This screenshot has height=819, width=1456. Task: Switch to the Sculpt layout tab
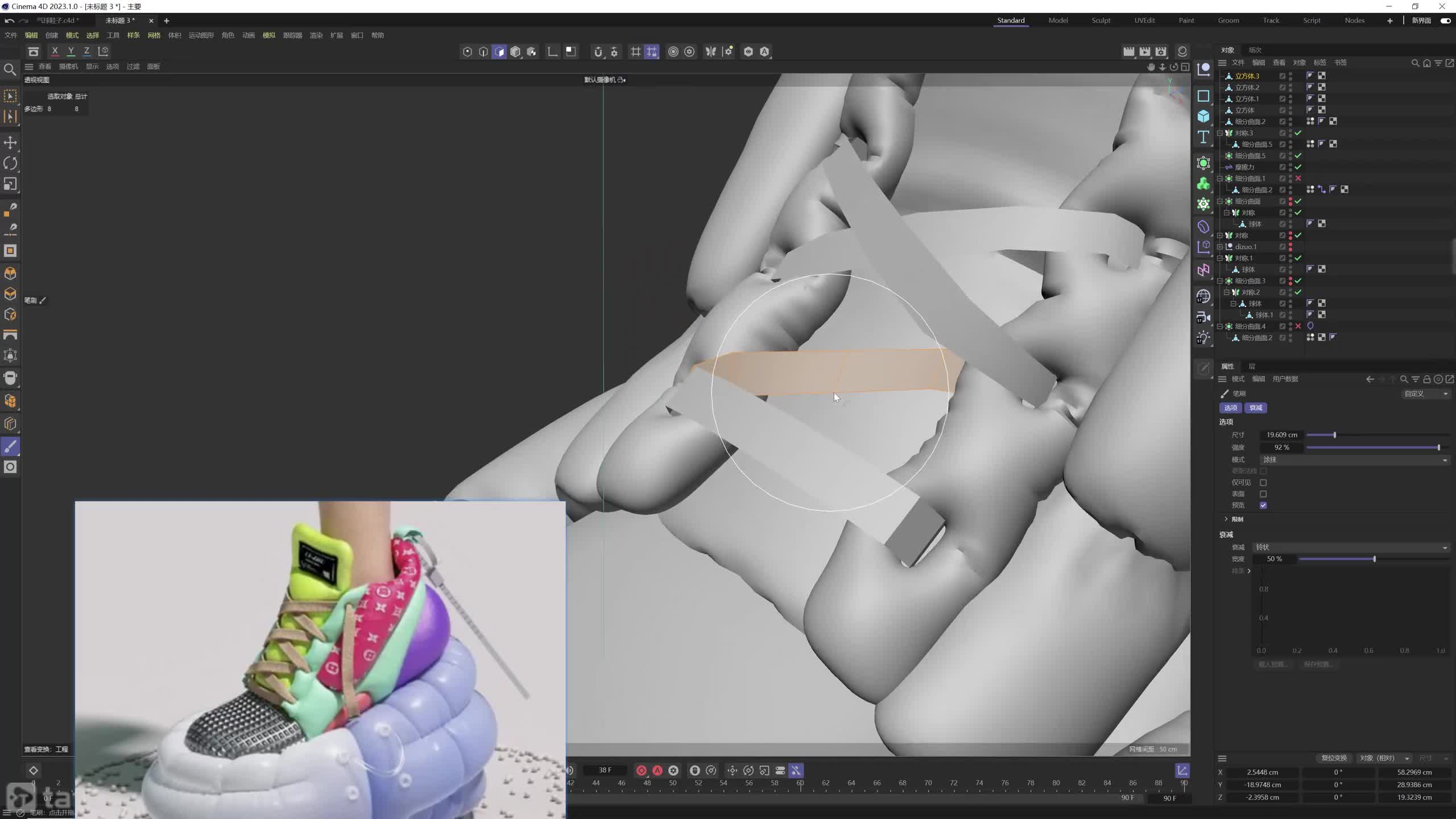1101,20
